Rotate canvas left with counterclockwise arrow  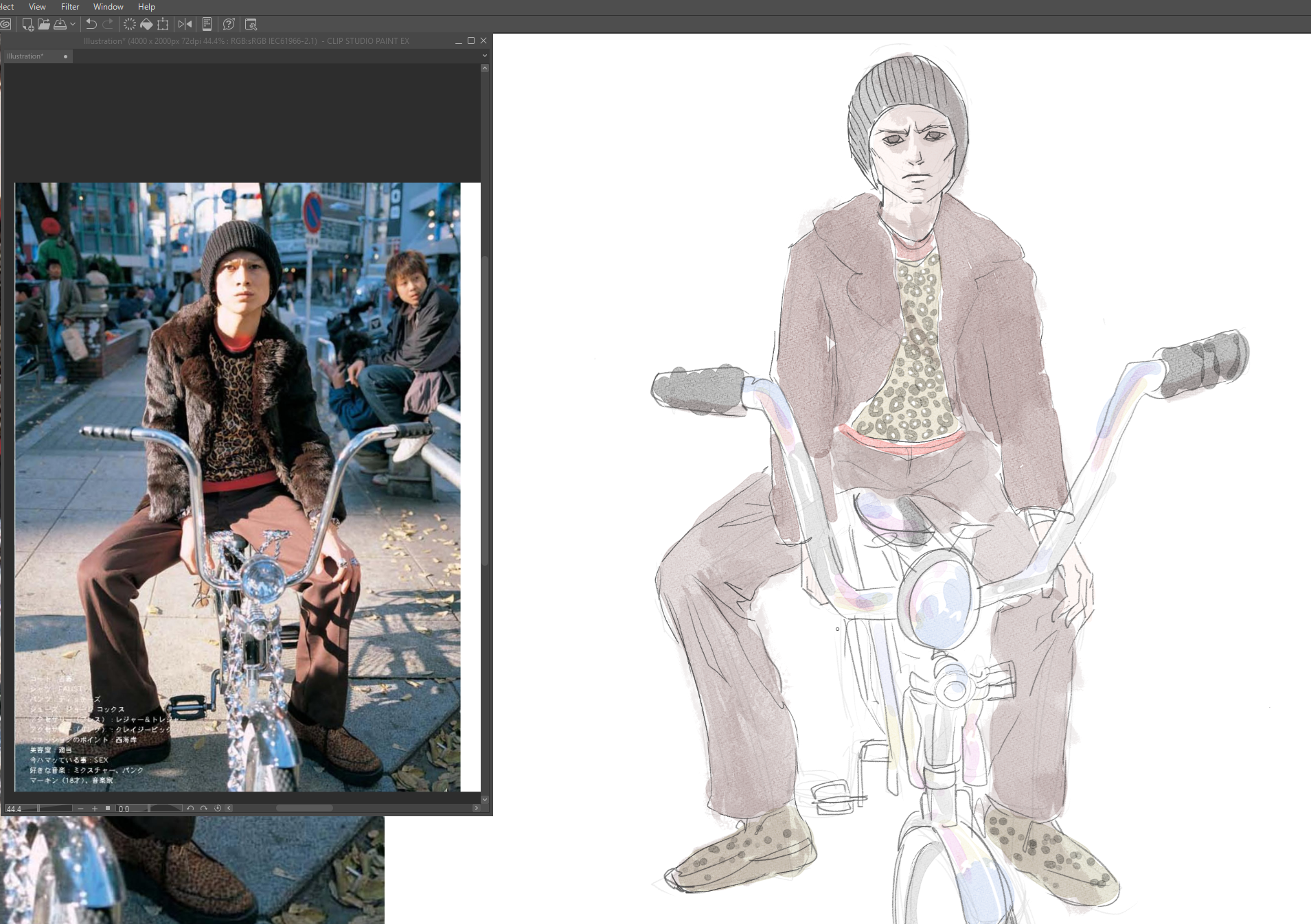click(x=190, y=809)
